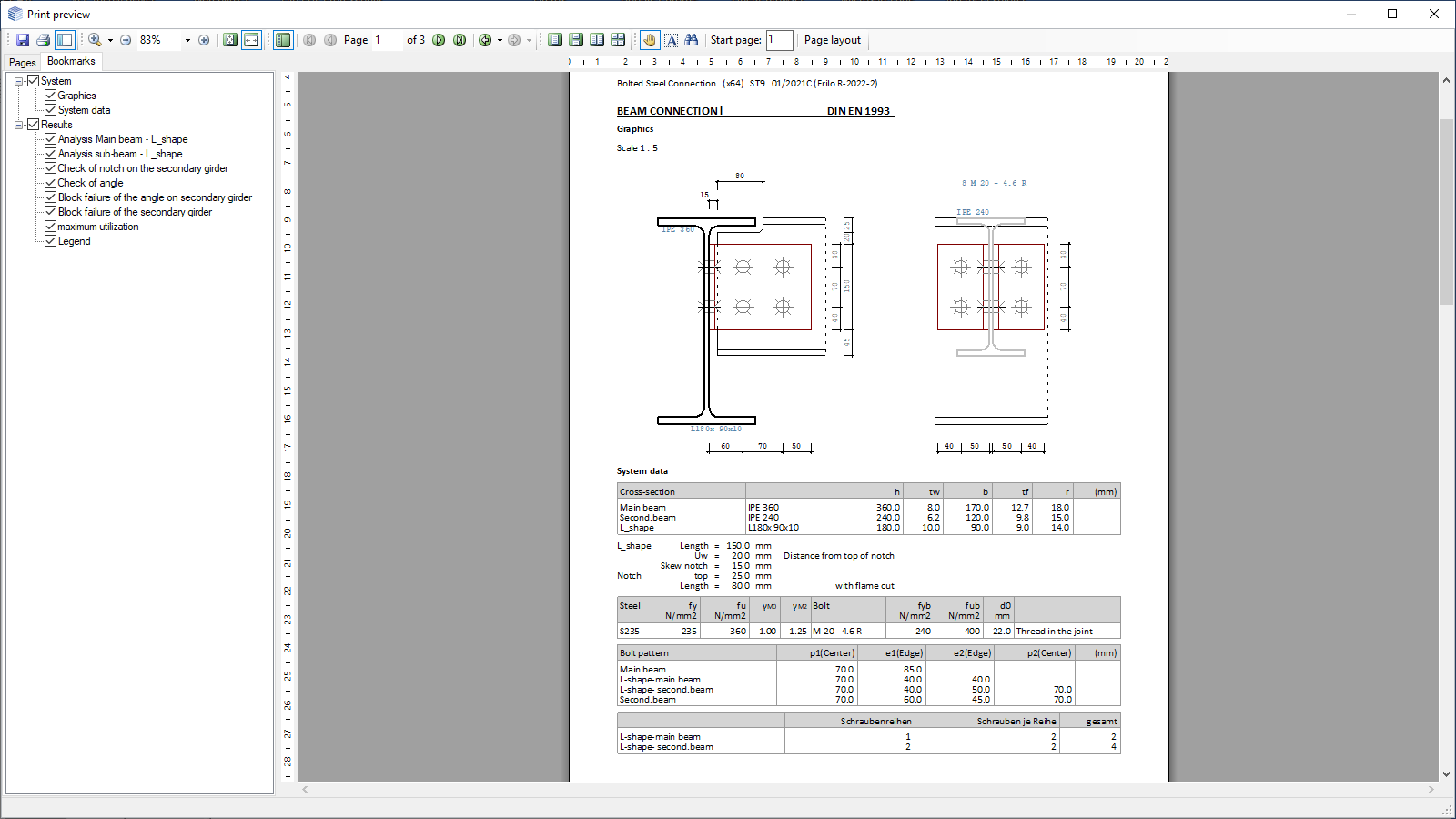The height and width of the screenshot is (819, 1456).
Task: Toggle the Legend checkbox
Action: pyautogui.click(x=51, y=241)
